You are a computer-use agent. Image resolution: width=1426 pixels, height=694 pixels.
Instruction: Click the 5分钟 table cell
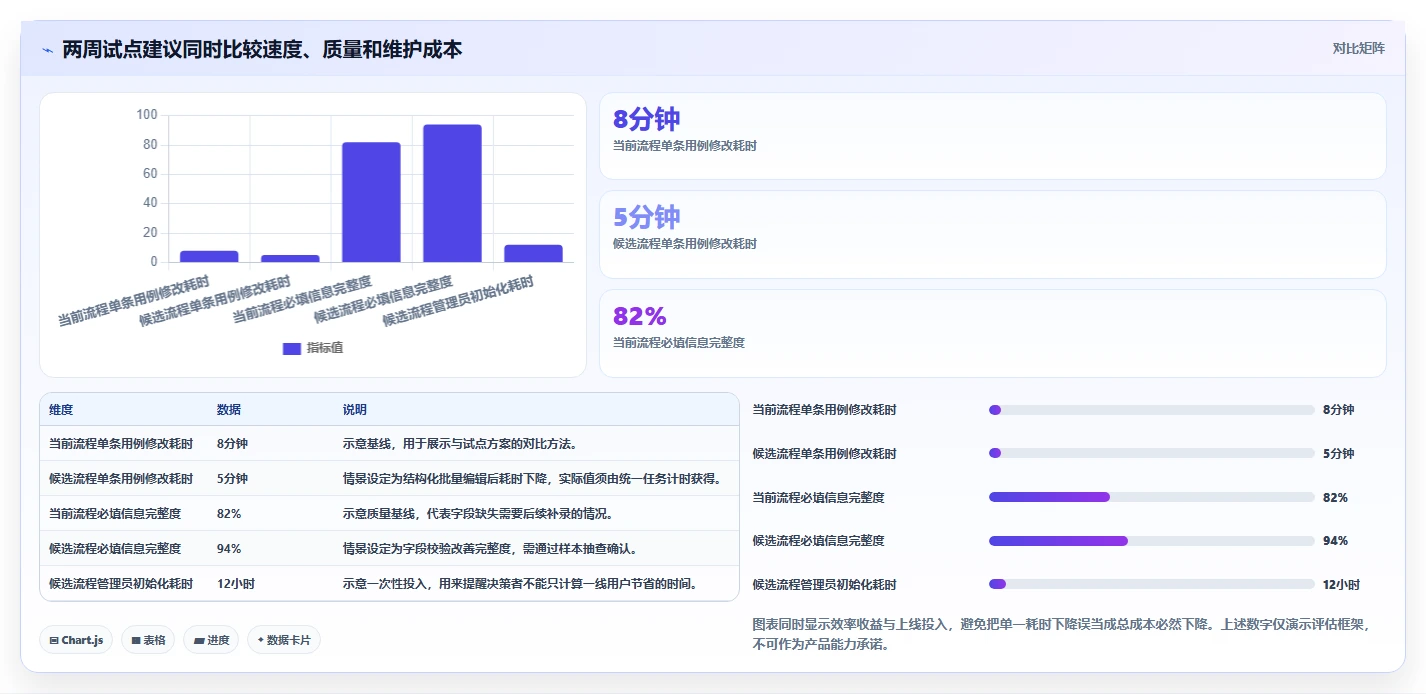[x=232, y=478]
